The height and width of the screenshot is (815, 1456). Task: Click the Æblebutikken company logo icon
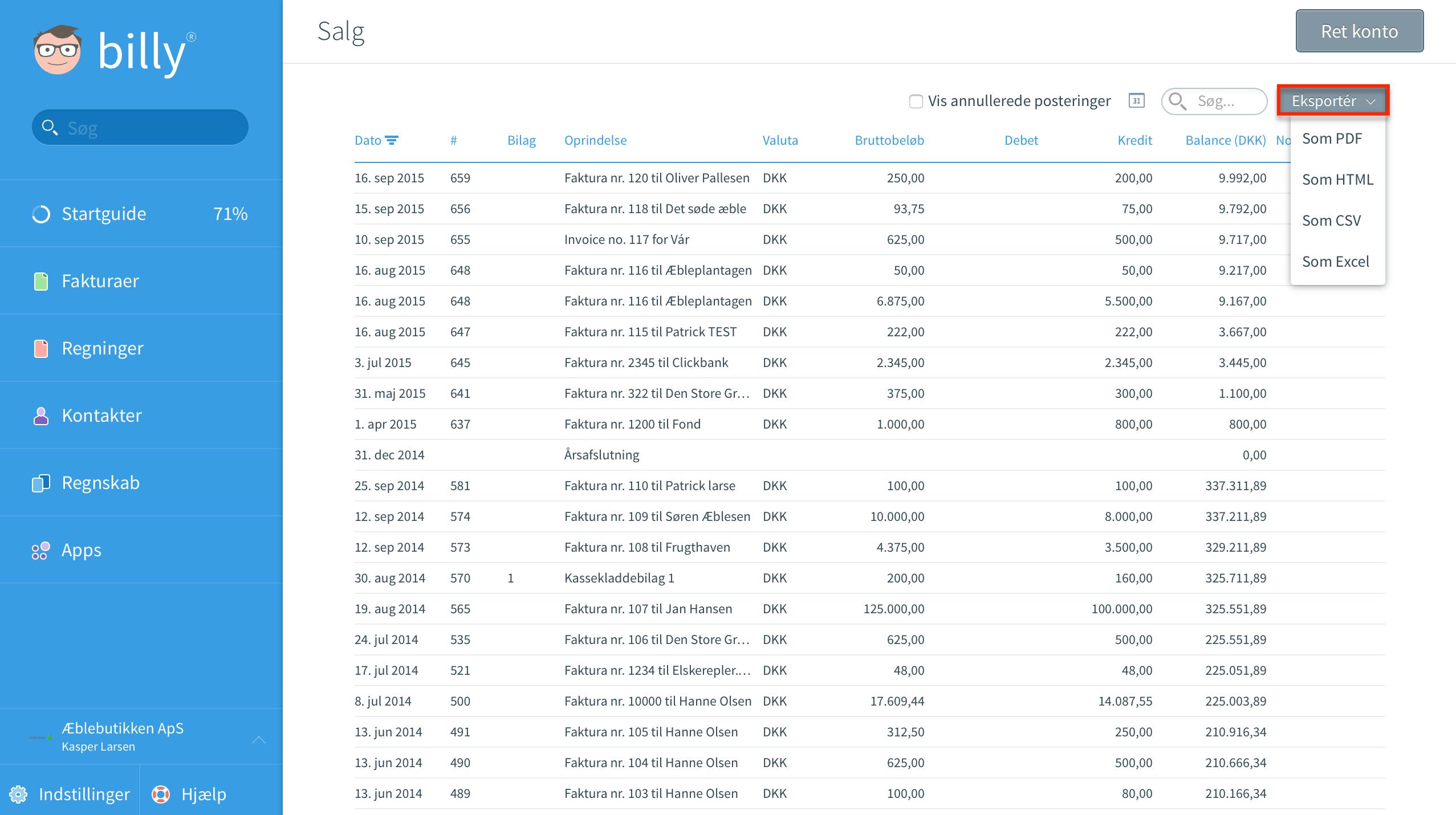[x=41, y=737]
